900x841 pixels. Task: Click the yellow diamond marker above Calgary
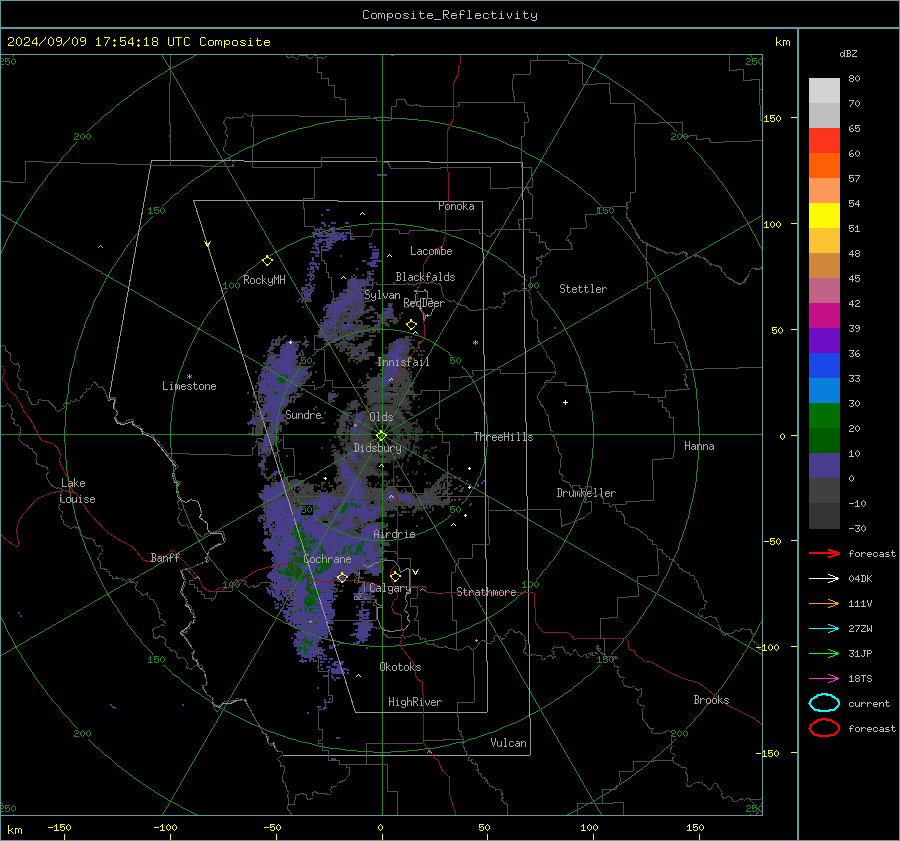395,576
